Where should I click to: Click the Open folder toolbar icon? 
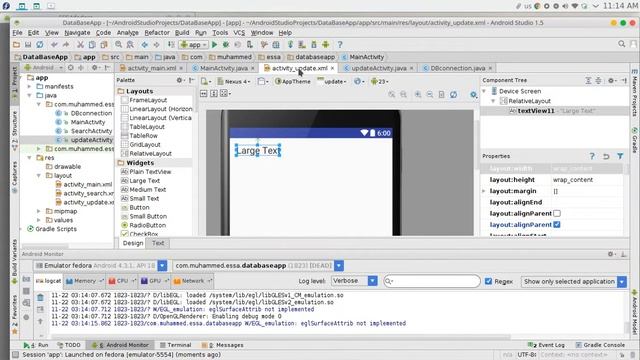tap(16, 44)
